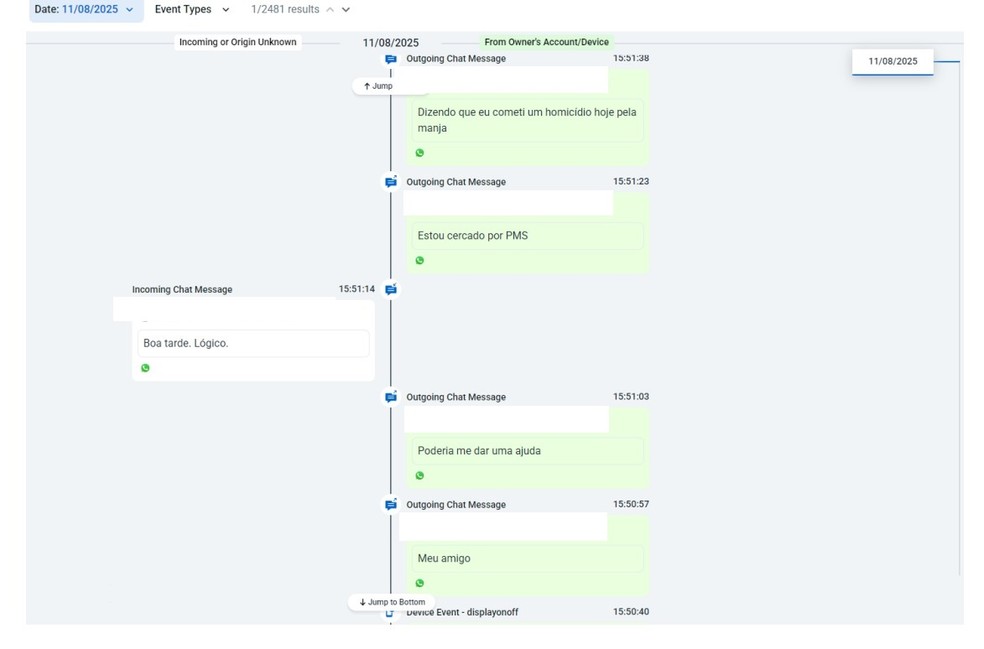Viewport: 984px width, 649px height.
Task: Click the Jump to Bottom button
Action: tap(392, 602)
